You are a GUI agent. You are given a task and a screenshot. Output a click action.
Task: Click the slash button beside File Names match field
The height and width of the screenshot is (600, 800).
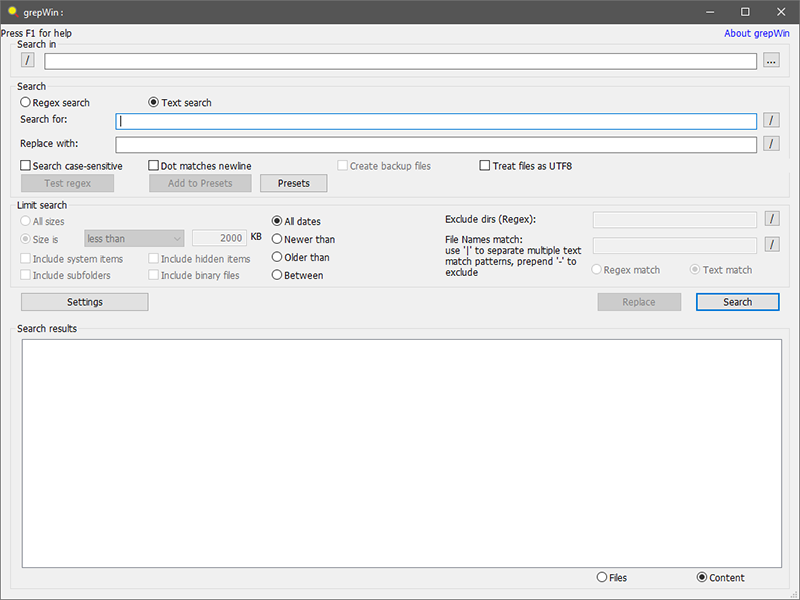(x=771, y=244)
